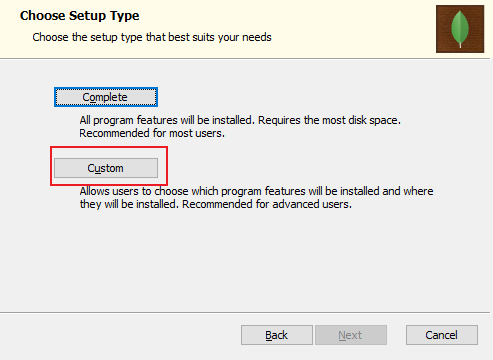Go to the previous step with Back
Viewport: 493px width, 360px height.
[277, 335]
